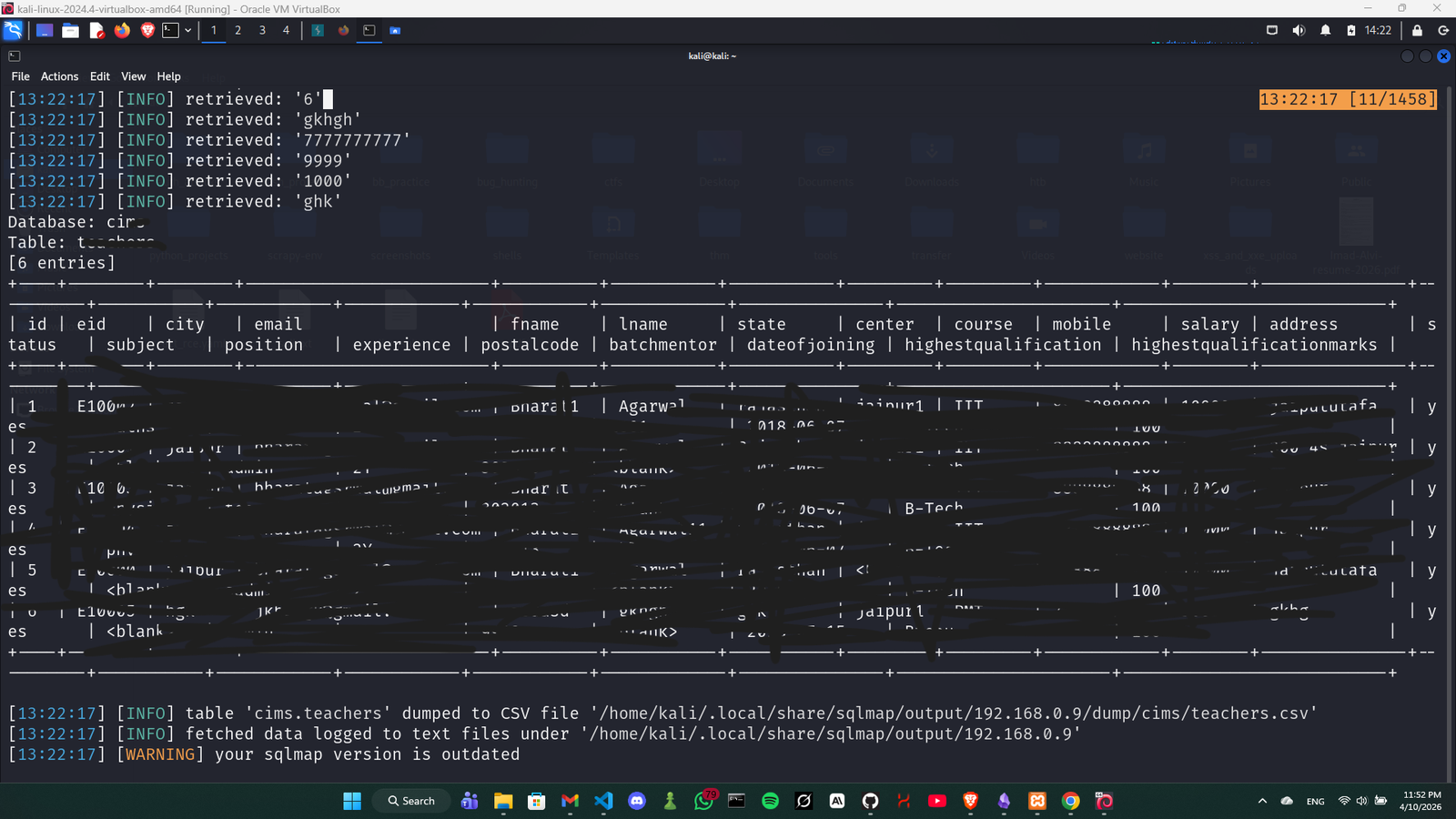
Task: Focus the blue file manager task button
Action: (395, 30)
